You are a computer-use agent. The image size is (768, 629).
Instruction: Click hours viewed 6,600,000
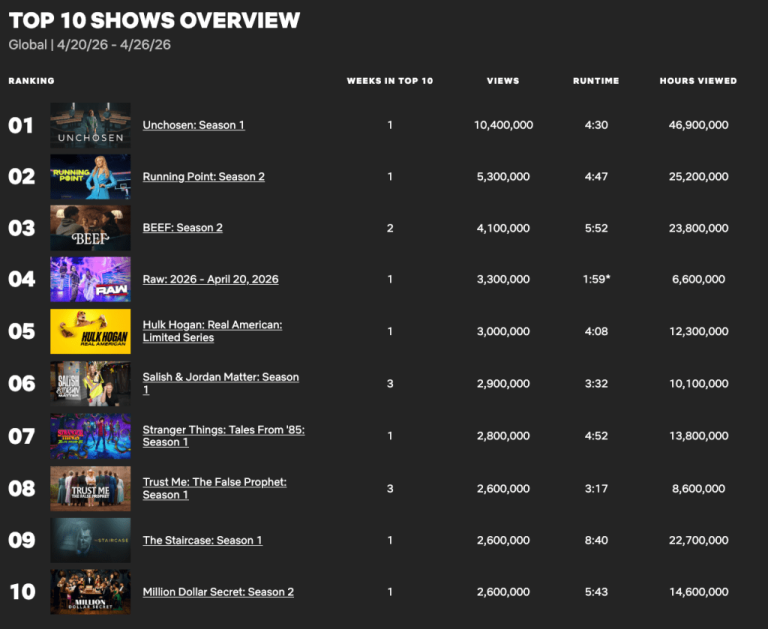point(698,279)
